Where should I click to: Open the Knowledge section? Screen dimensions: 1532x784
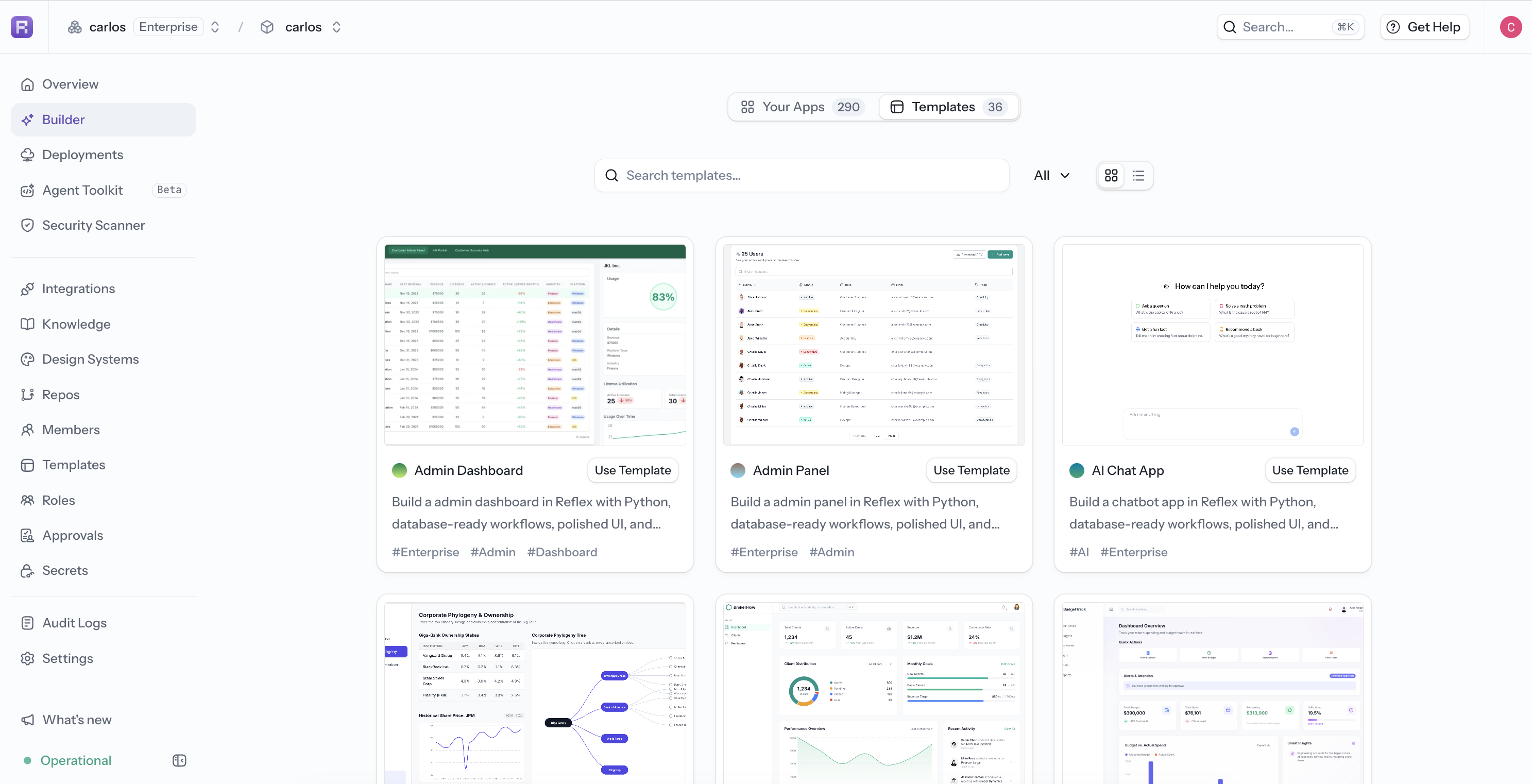point(104,324)
